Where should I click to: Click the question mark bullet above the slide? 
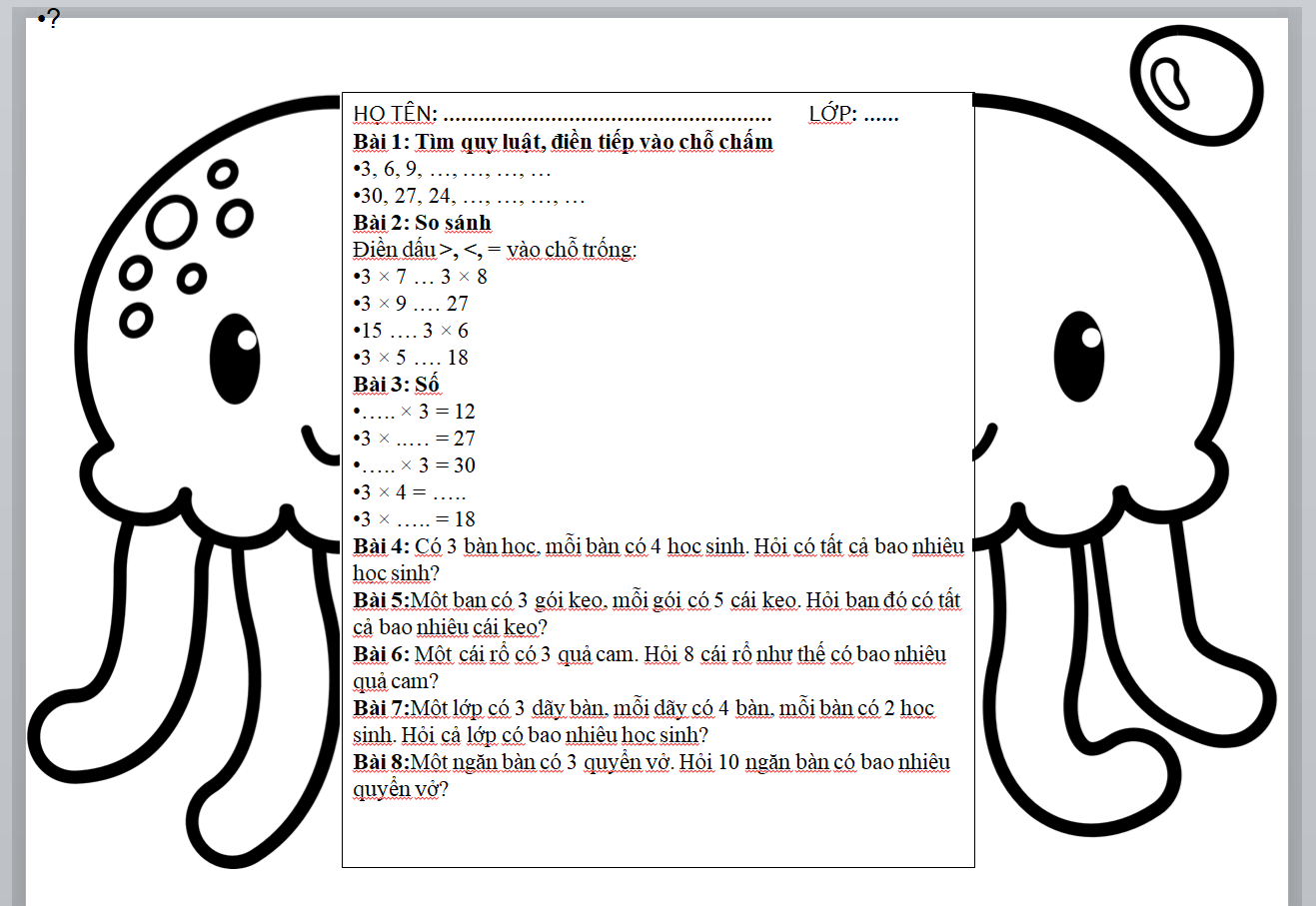pos(50,19)
